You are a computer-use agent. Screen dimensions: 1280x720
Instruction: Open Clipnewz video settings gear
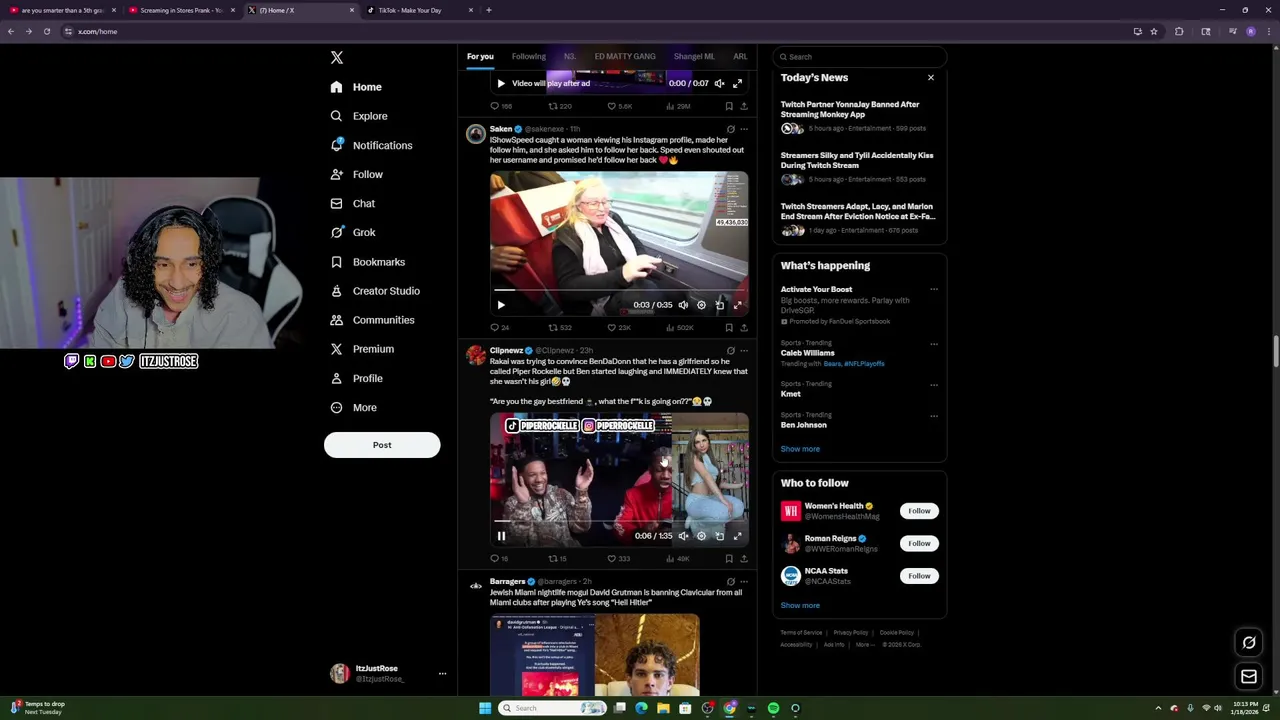point(701,536)
